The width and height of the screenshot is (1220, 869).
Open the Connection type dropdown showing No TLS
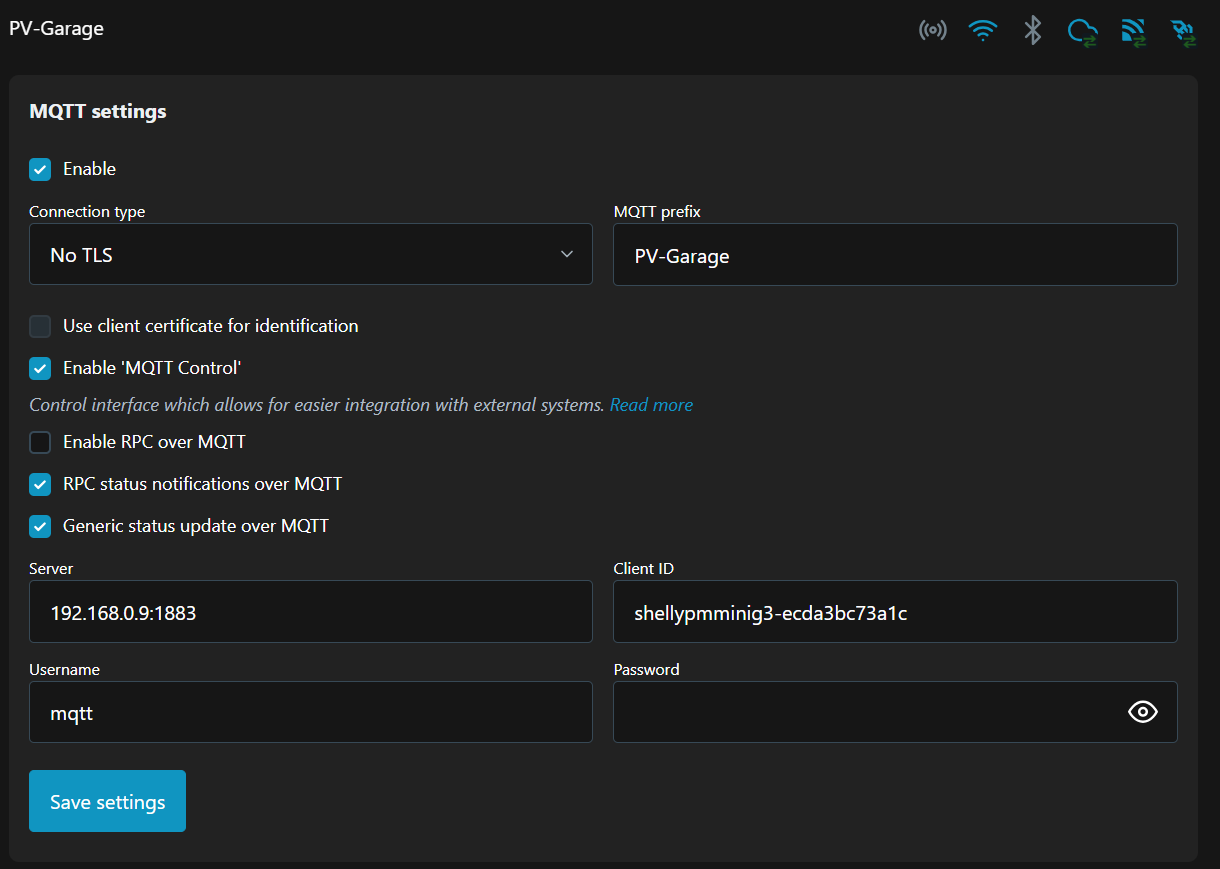point(311,254)
